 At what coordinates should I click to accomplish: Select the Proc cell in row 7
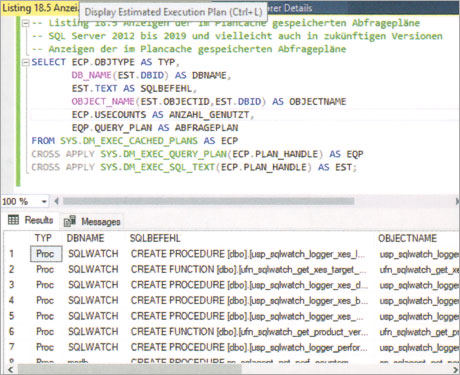pos(46,347)
